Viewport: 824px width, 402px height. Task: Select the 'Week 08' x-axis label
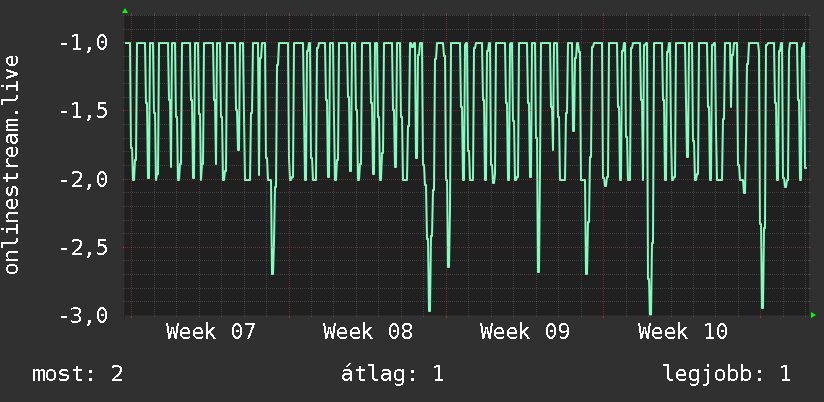(367, 332)
